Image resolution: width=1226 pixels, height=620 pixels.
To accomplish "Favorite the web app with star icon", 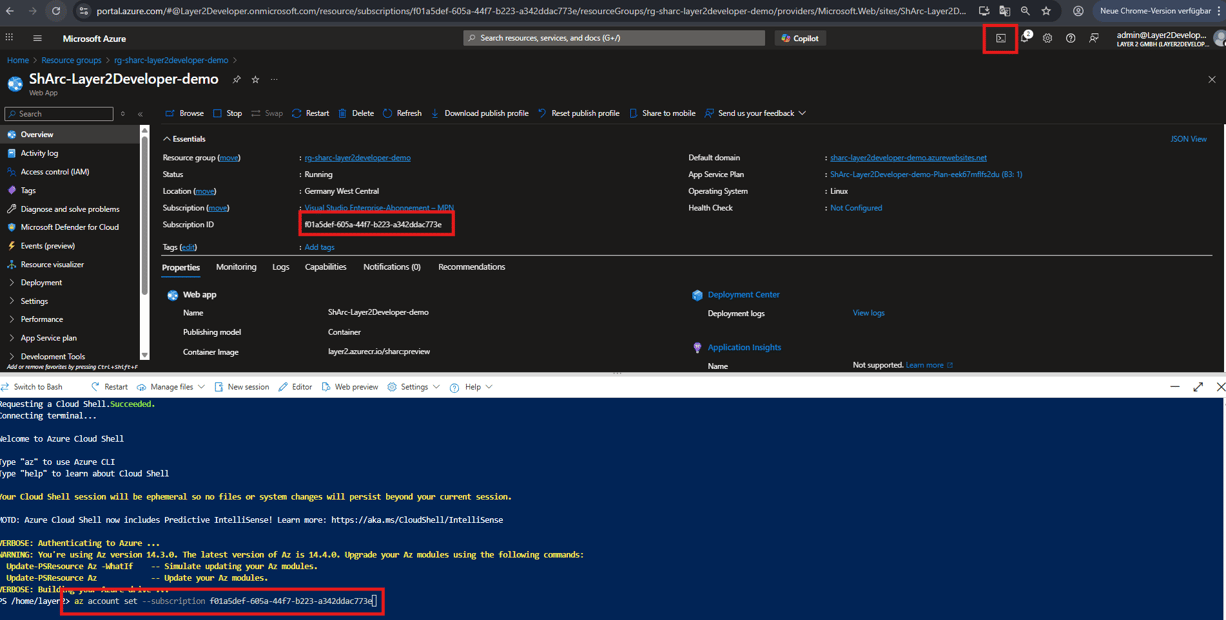I will pos(255,79).
